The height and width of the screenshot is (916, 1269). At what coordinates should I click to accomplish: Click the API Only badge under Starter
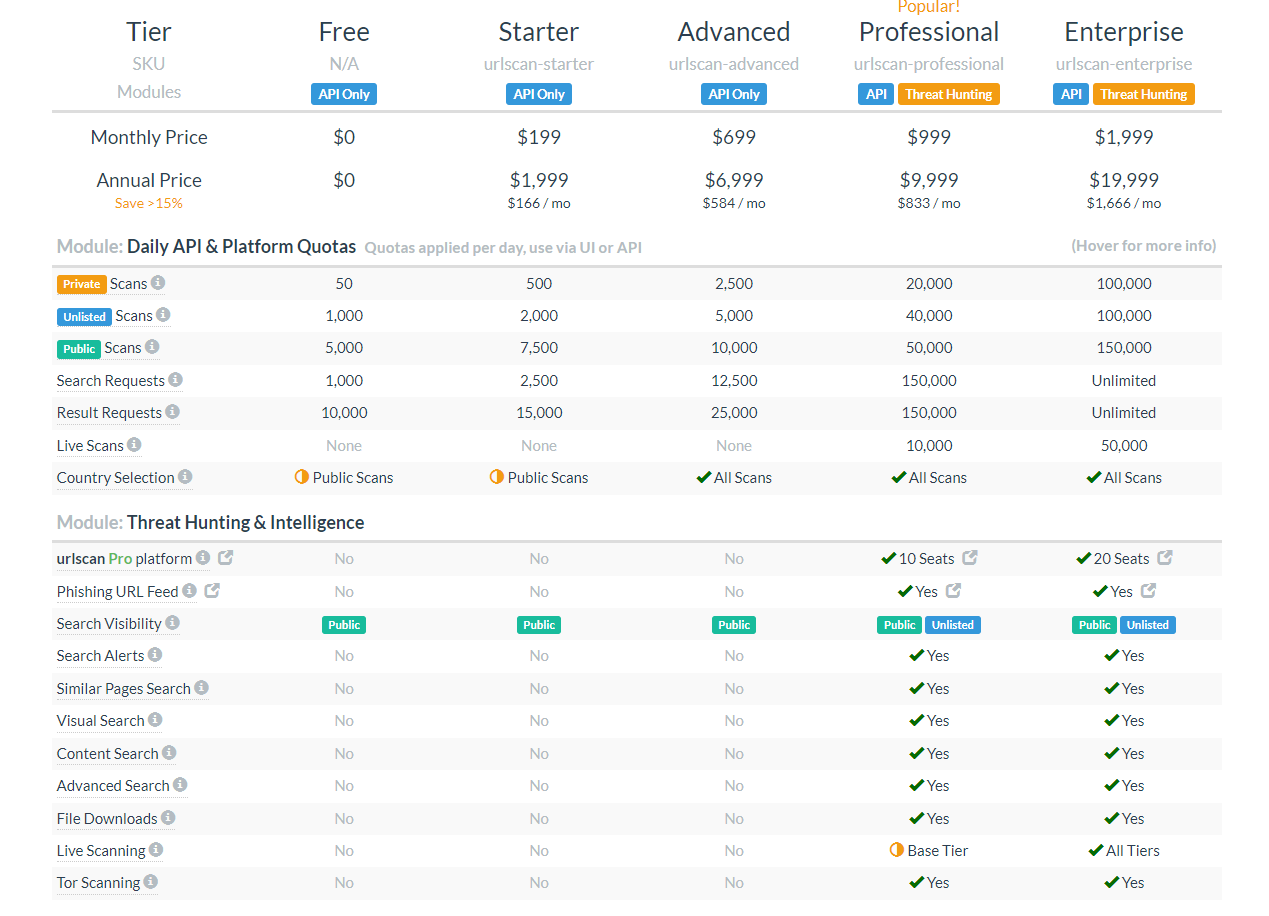coord(539,94)
